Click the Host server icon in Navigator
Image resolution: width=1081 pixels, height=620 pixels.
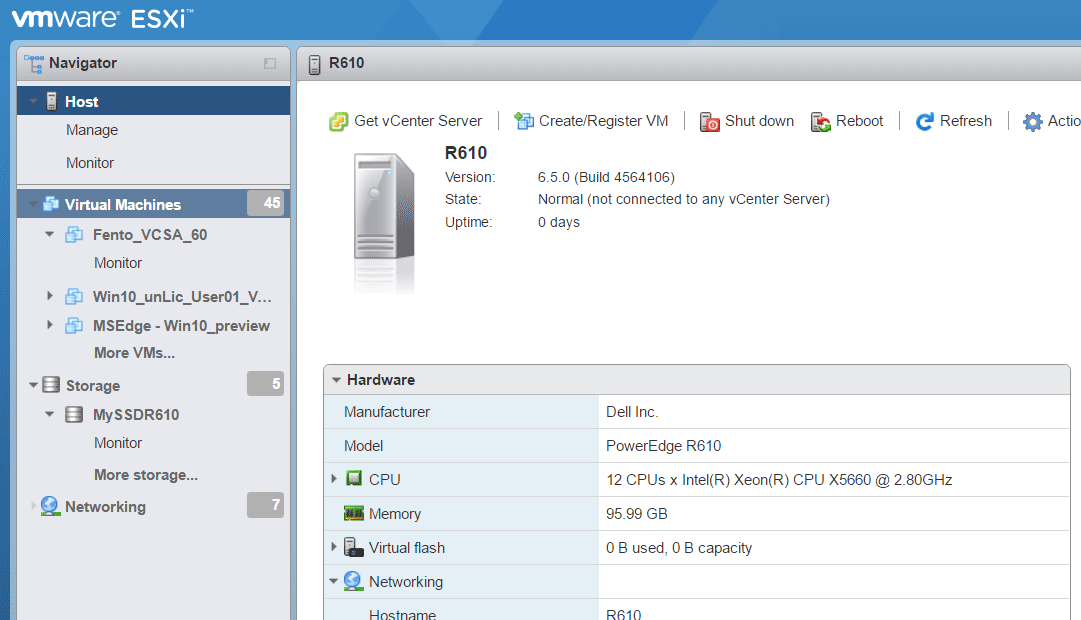52,101
